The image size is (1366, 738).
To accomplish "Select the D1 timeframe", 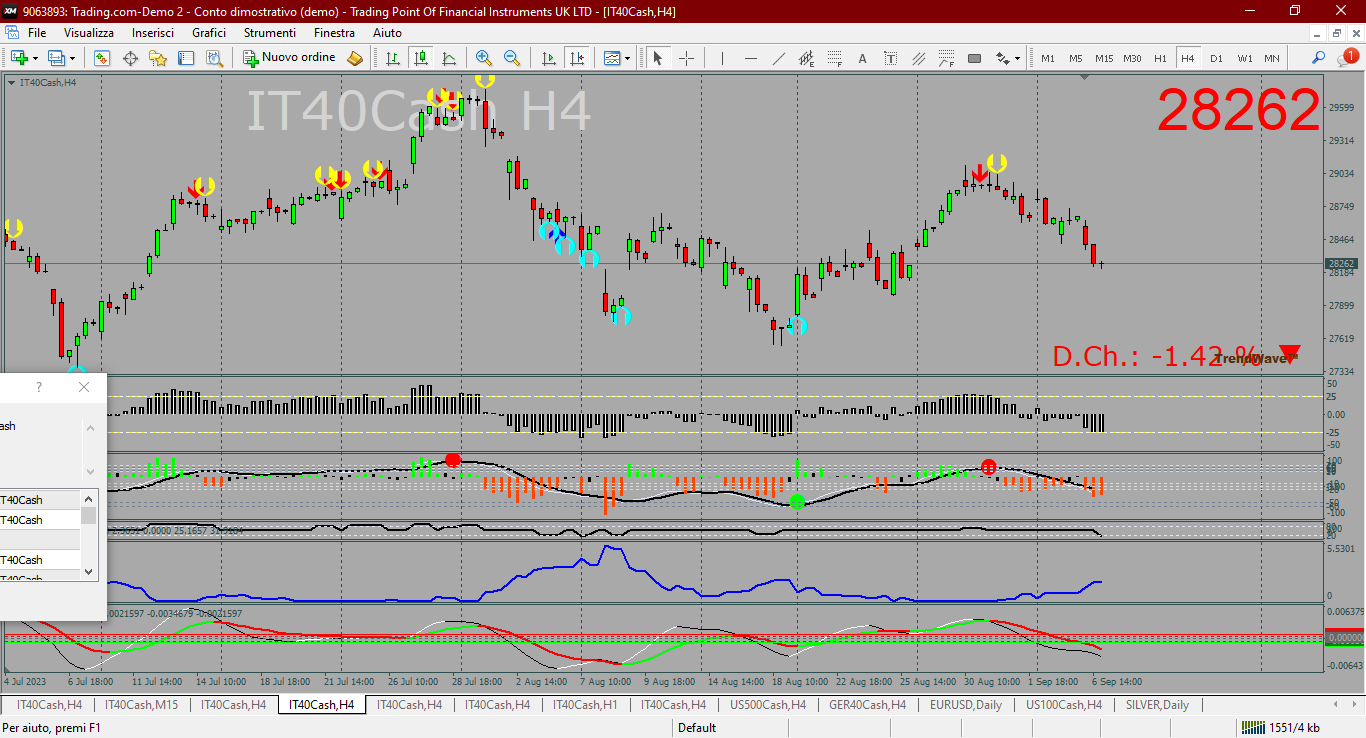I will pyautogui.click(x=1216, y=58).
